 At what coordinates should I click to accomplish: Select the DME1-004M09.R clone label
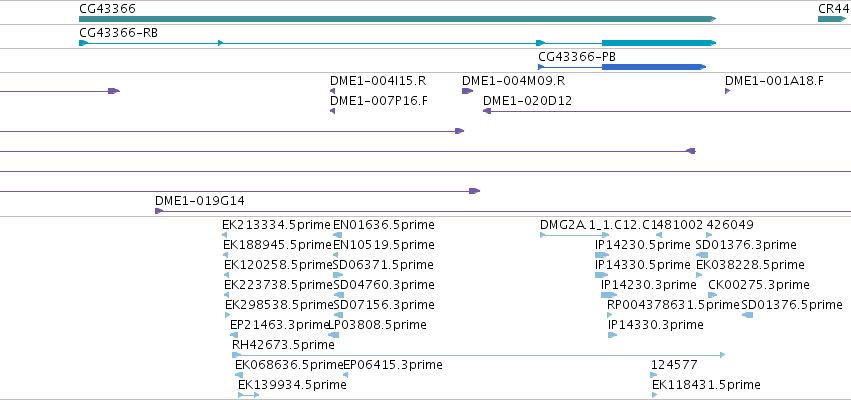coord(513,81)
